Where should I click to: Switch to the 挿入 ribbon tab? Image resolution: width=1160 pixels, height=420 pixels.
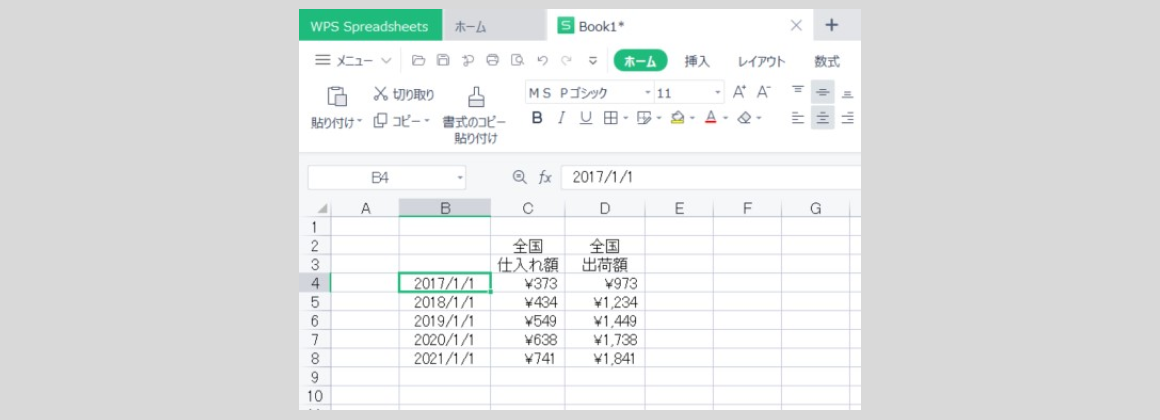pos(697,61)
